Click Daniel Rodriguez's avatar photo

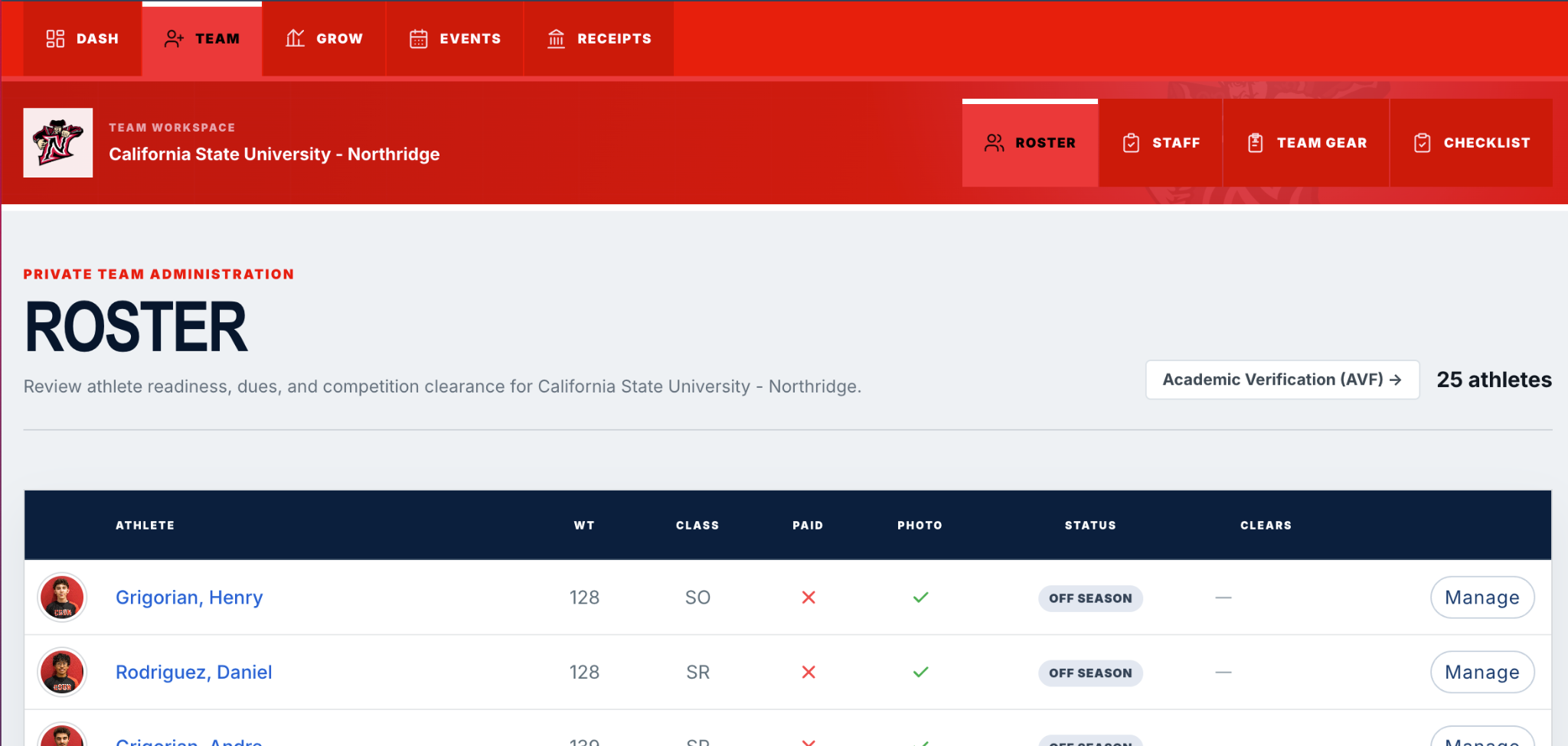point(62,672)
